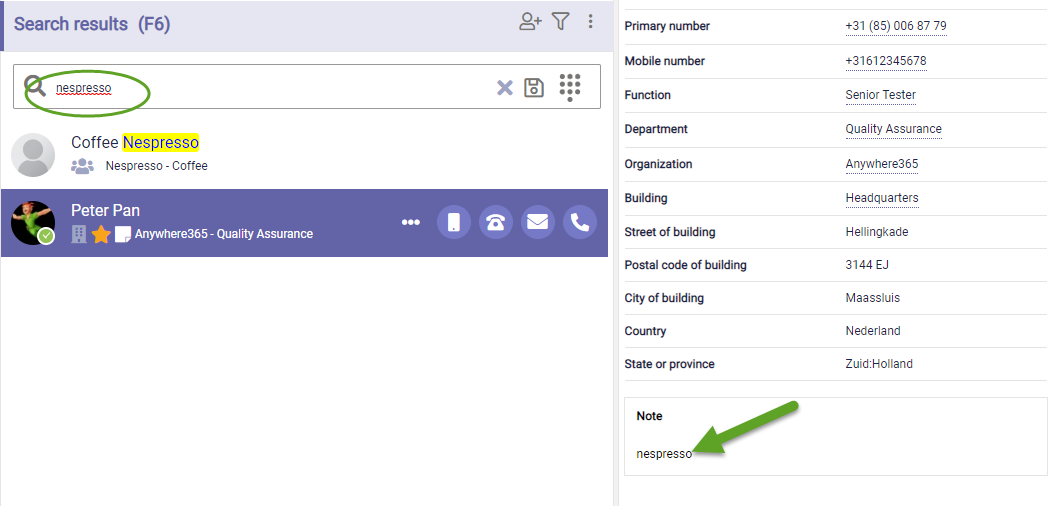
Task: Select the Peter Pan name text
Action: (x=105, y=210)
